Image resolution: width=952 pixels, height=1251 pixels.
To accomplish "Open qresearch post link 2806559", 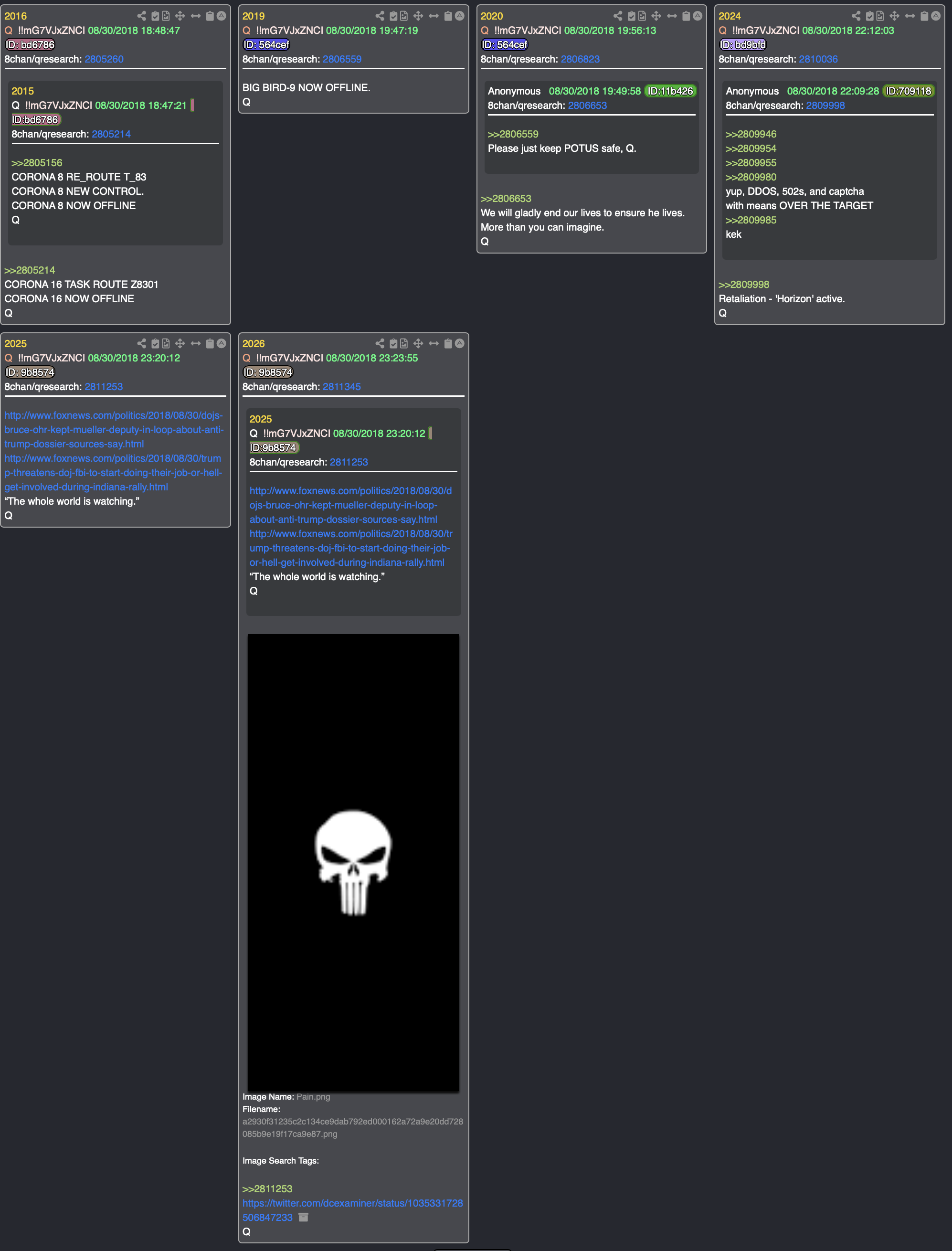I will click(342, 59).
